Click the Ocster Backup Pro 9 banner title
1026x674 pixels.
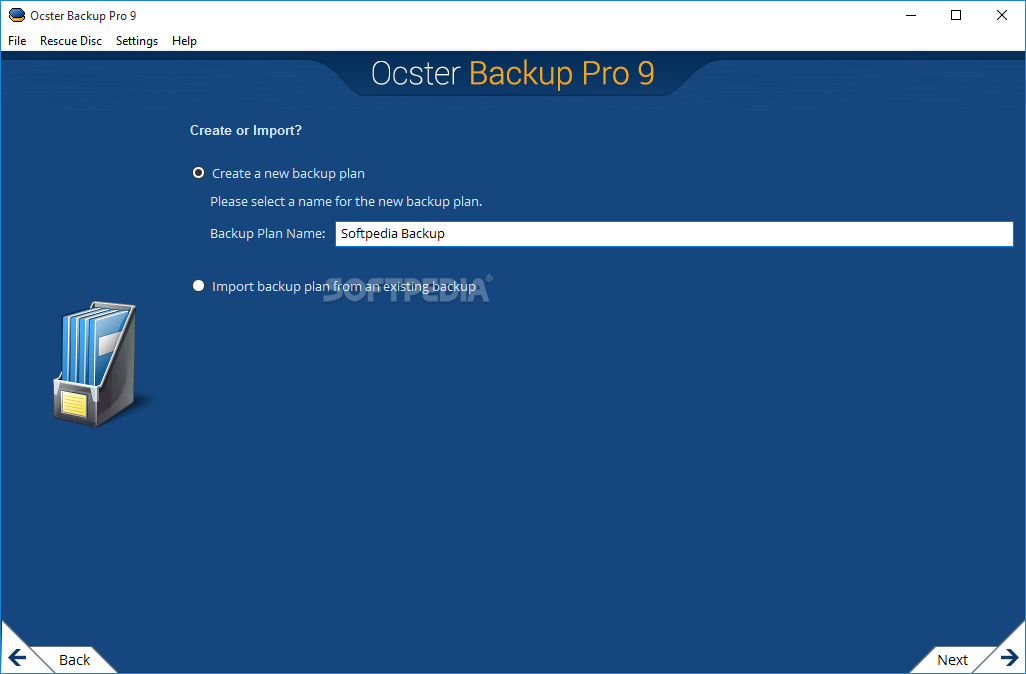pos(513,73)
